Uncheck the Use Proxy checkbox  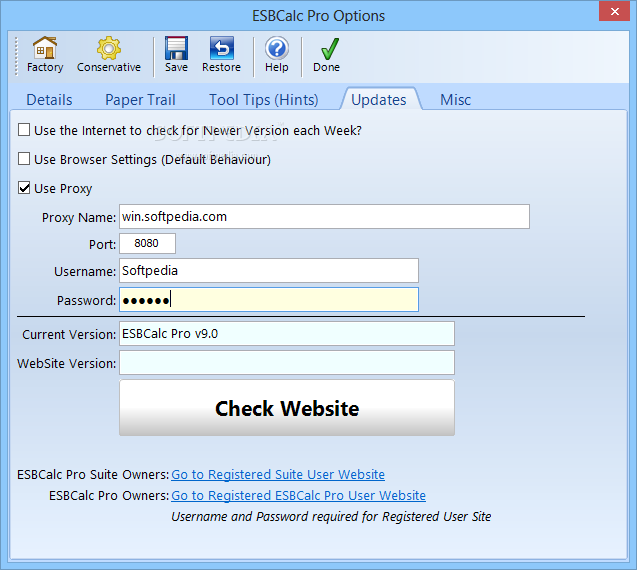[24, 188]
